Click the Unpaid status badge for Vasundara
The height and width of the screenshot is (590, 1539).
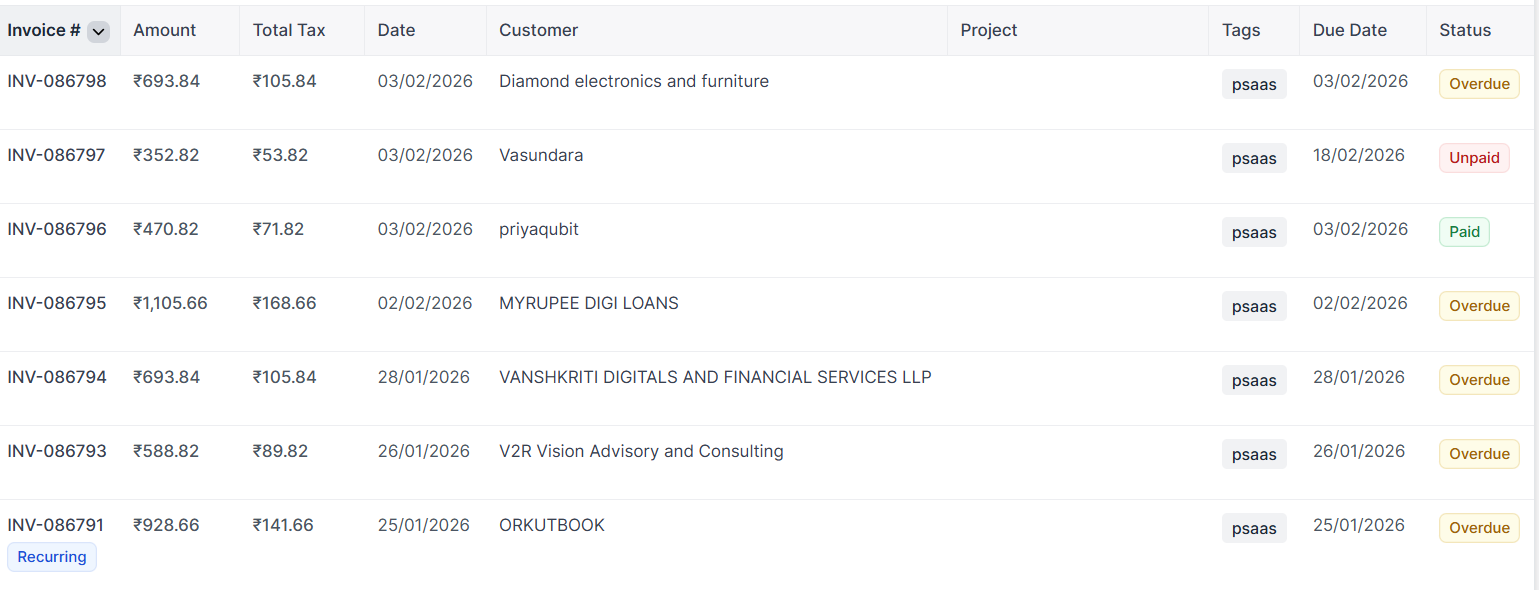pos(1474,158)
